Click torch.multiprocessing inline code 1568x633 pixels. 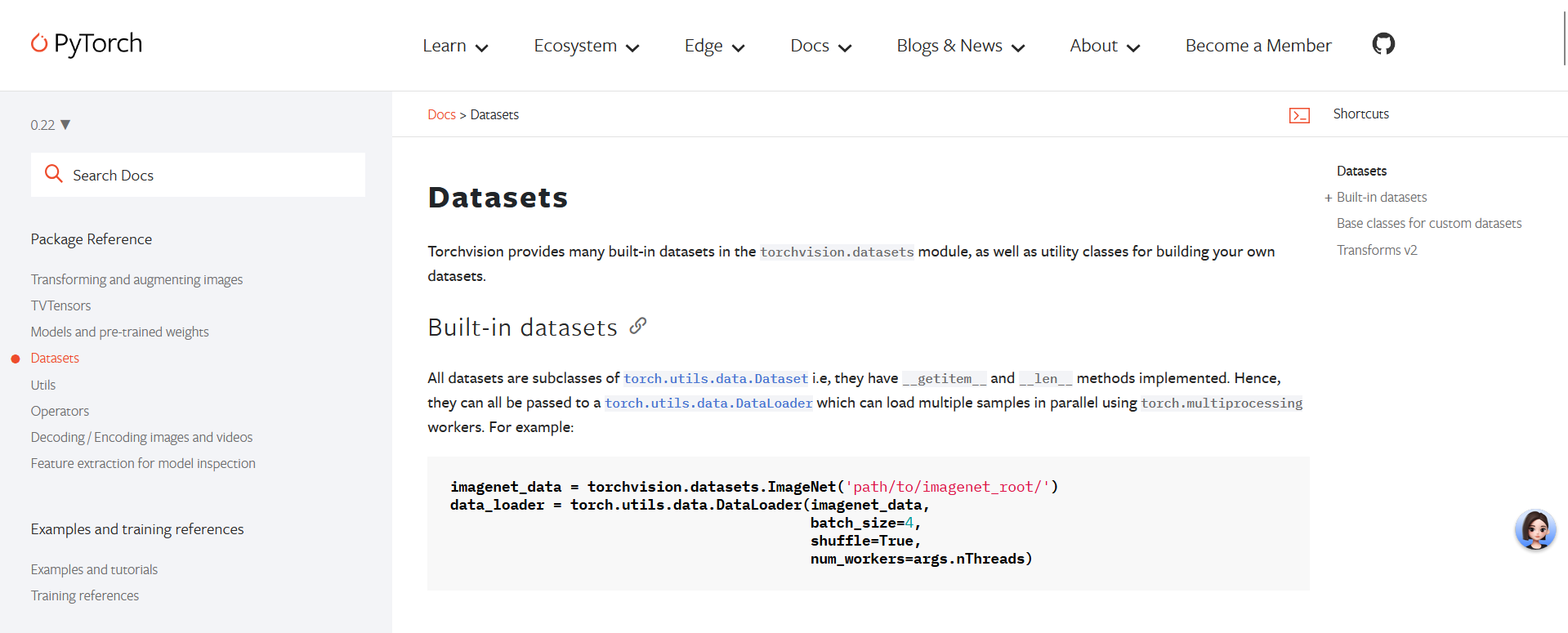1222,403
